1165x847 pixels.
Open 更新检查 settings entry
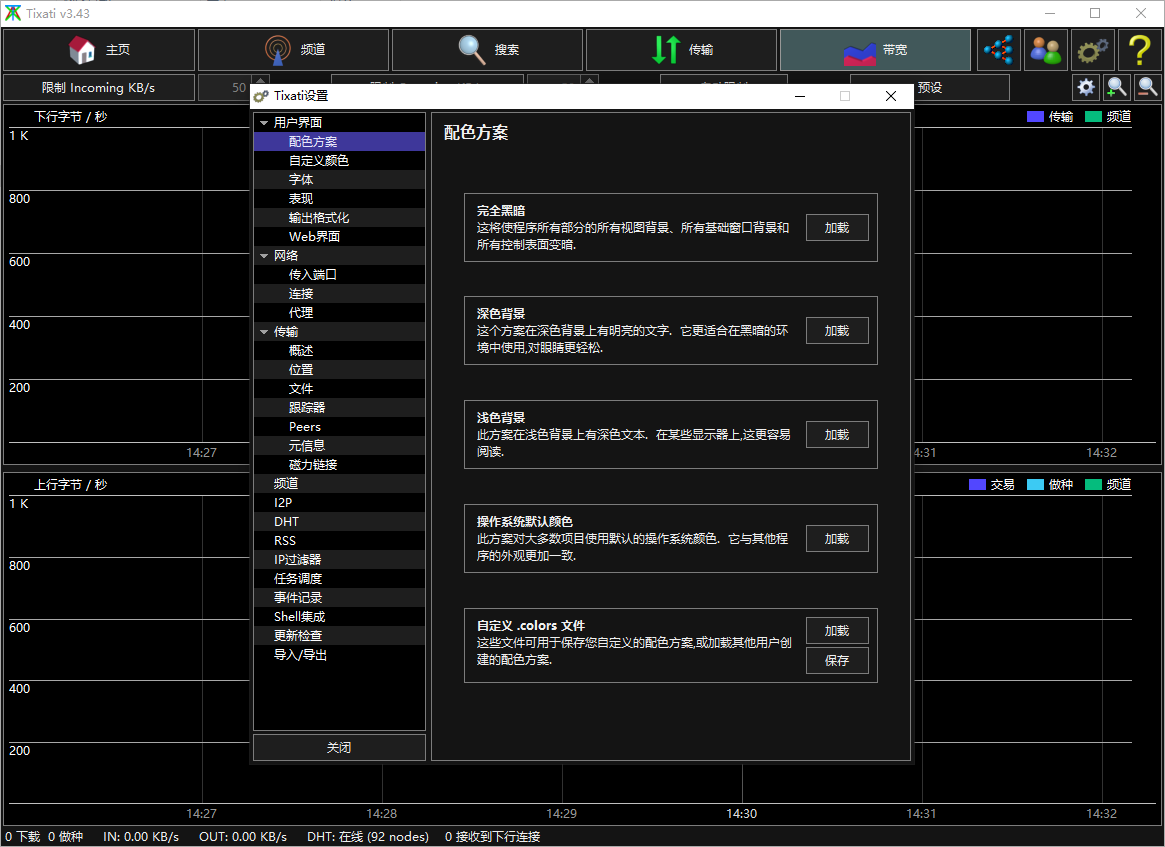coord(340,636)
